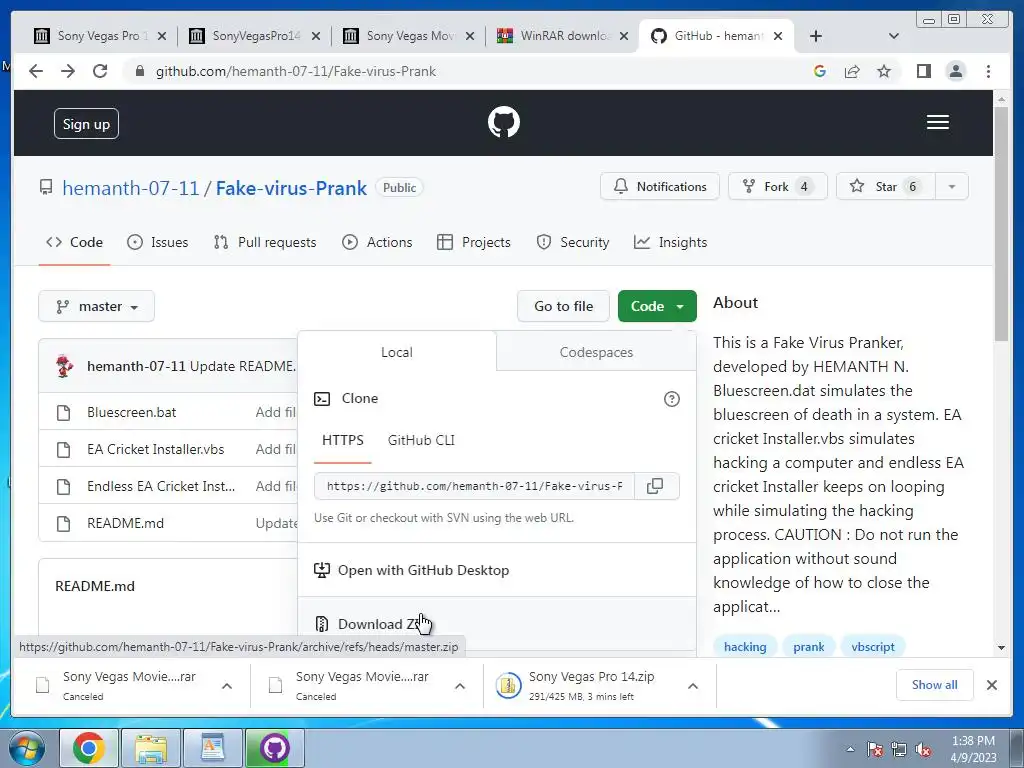Bookmark the page with the star icon
The height and width of the screenshot is (768, 1024).
pyautogui.click(x=884, y=71)
